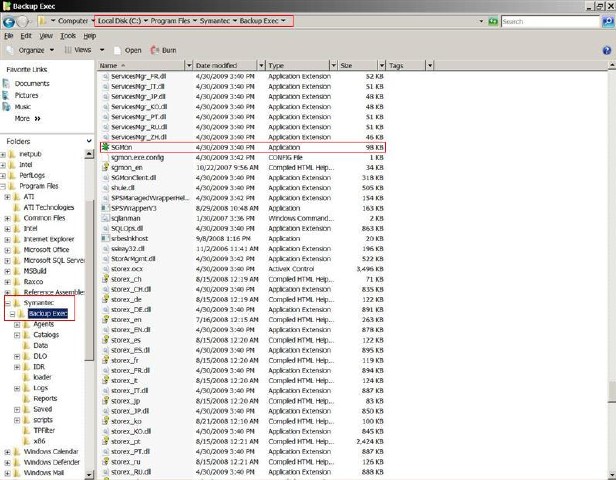Collapse the Folders pane chevron
Image resolution: width=616 pixels, height=480 pixels.
[89, 141]
